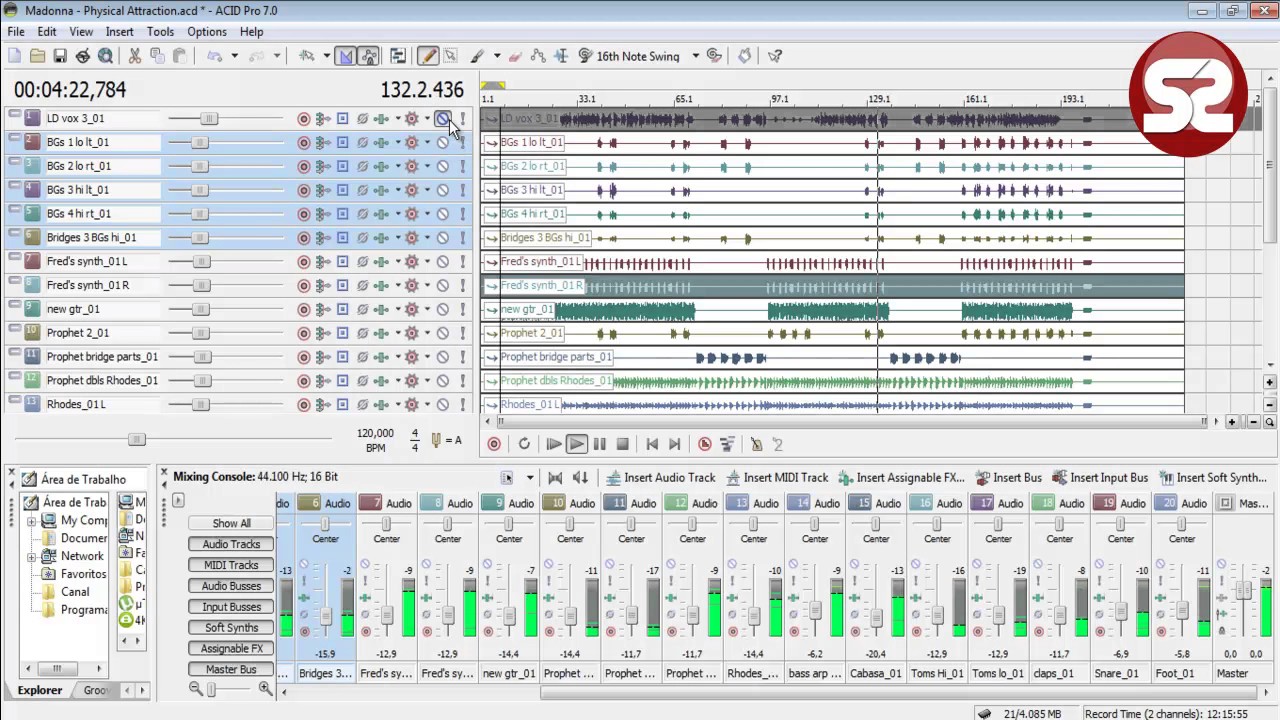Save the project with the floppy icon
Screen dimensions: 1280x720
[x=60, y=56]
